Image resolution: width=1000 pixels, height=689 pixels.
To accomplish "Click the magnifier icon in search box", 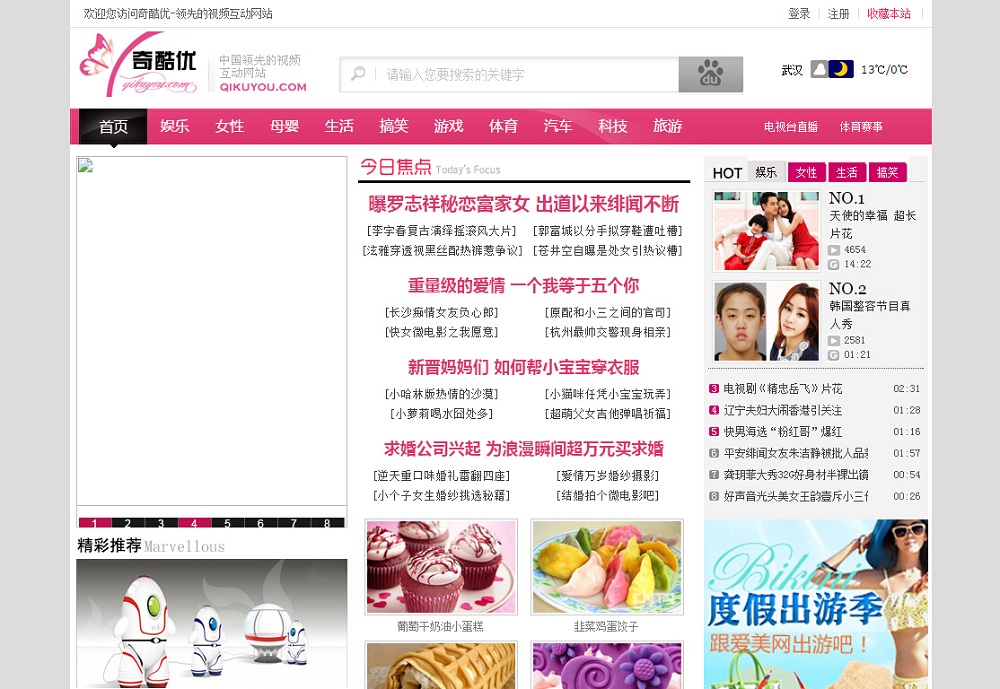I will [358, 74].
